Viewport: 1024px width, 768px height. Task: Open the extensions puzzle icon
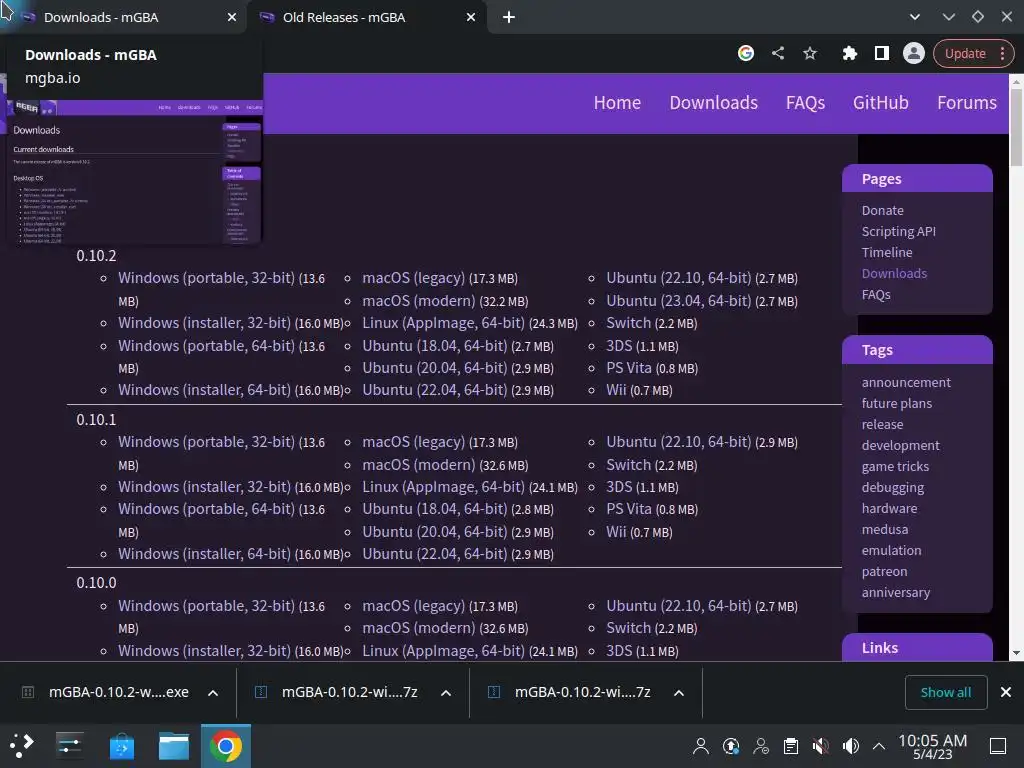849,53
